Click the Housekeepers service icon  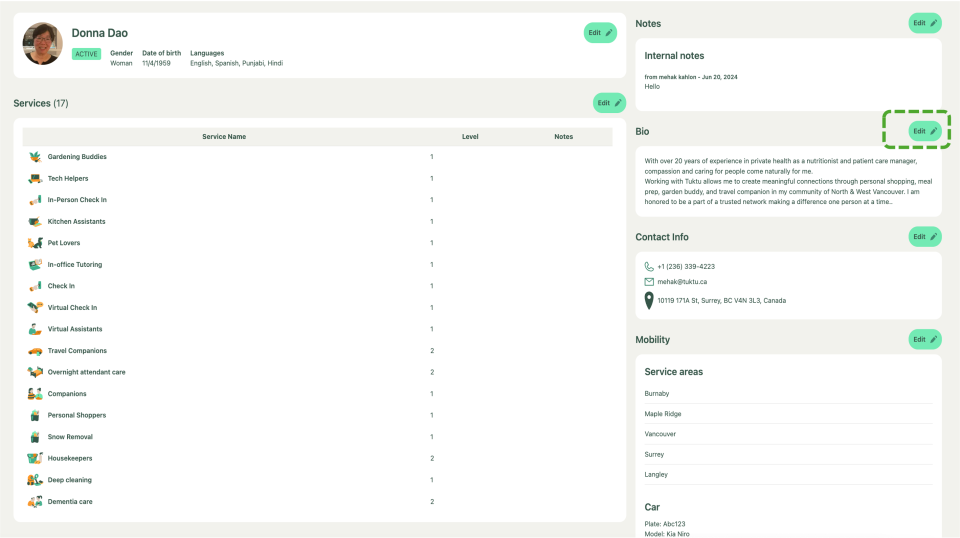[35, 458]
